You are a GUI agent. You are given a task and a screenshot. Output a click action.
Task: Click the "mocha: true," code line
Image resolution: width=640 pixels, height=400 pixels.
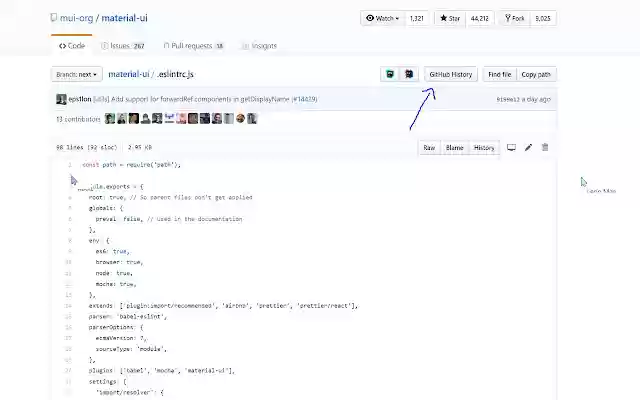pyautogui.click(x=116, y=284)
